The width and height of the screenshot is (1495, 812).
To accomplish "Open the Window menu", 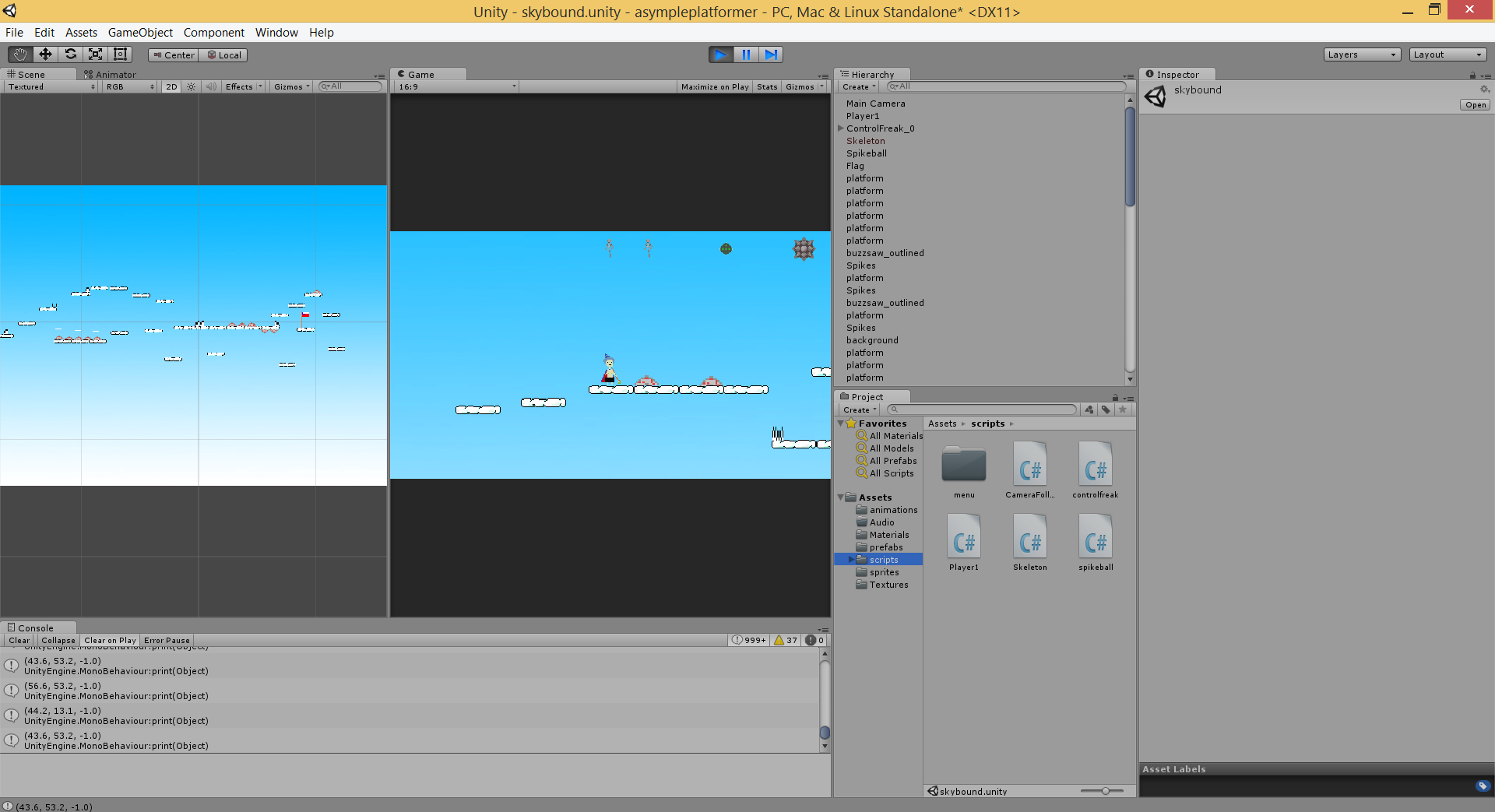I will pos(276,33).
